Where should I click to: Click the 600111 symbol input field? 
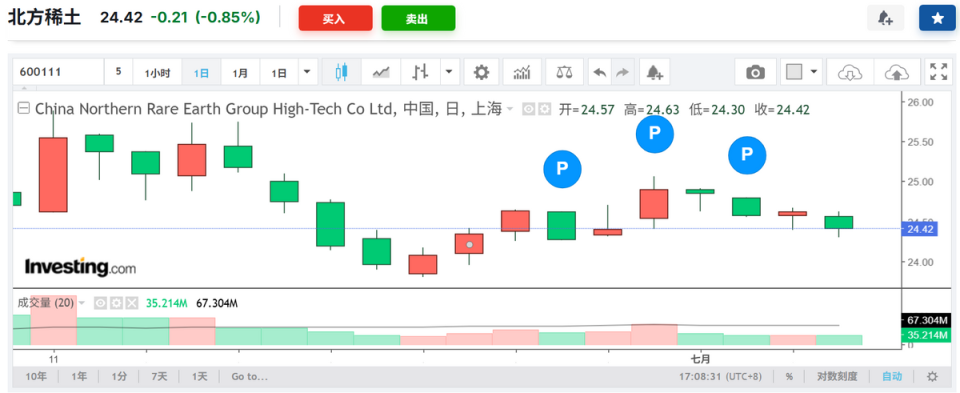click(59, 72)
